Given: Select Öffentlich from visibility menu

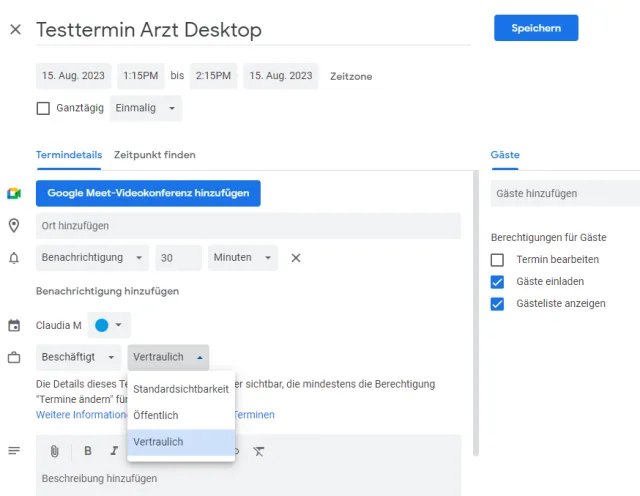Looking at the screenshot, I should pyautogui.click(x=156, y=415).
